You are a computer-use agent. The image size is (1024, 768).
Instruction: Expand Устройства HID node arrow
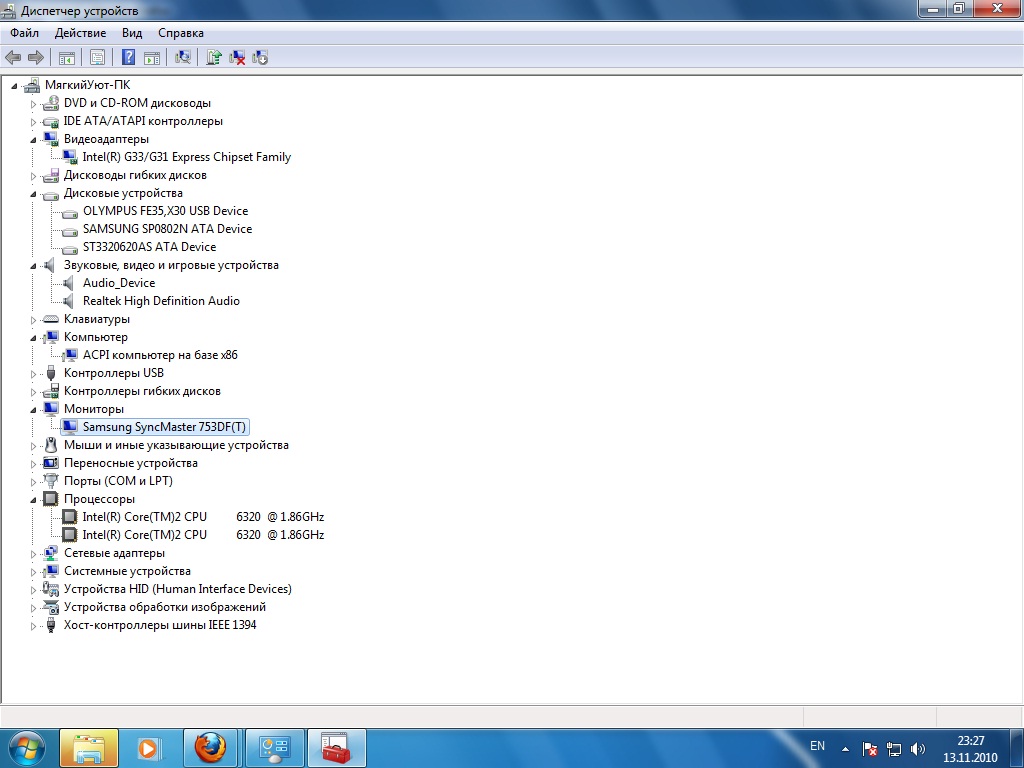[x=33, y=590]
